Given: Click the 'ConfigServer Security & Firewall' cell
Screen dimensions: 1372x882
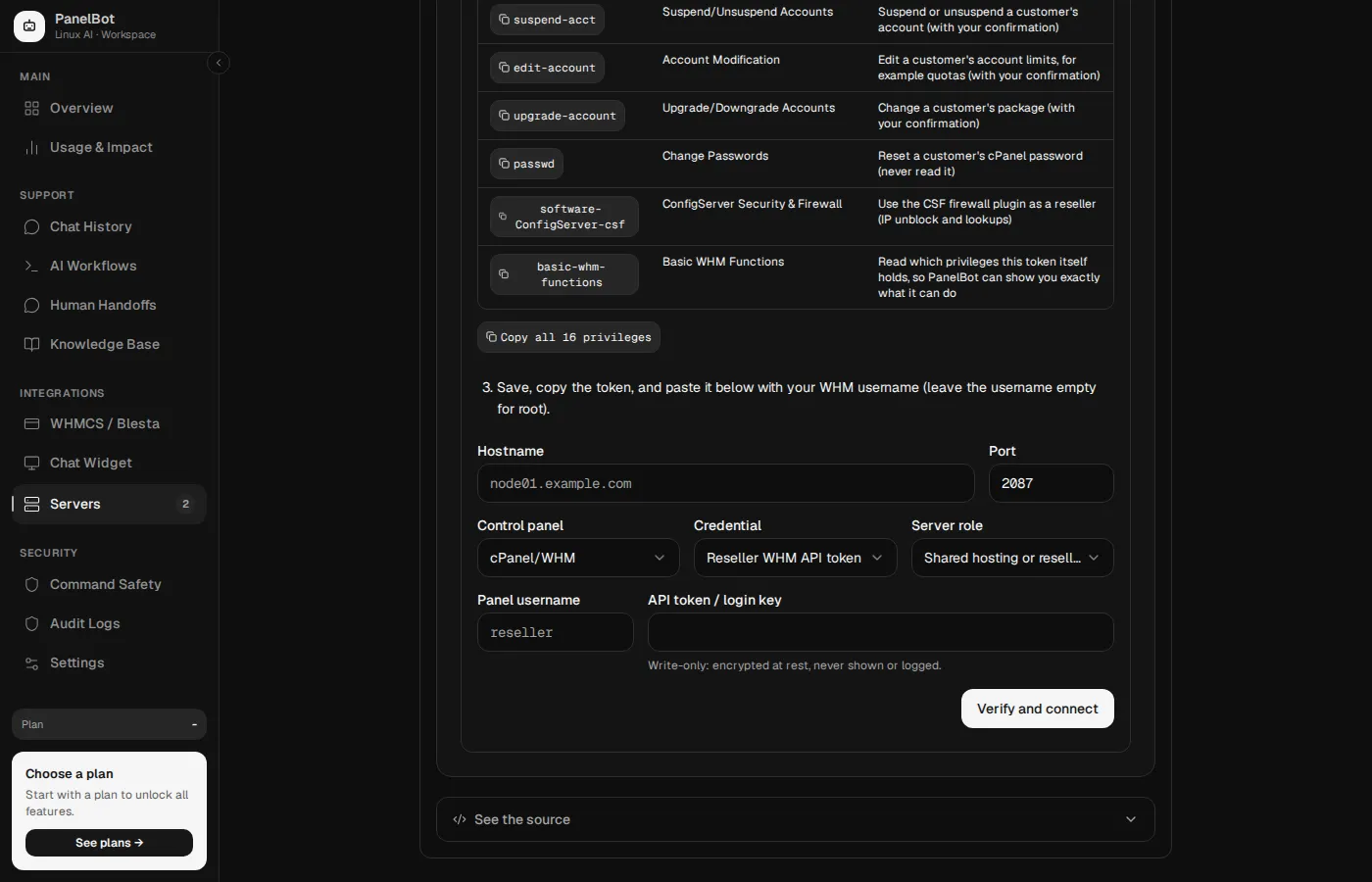Looking at the screenshot, I should pos(752,204).
